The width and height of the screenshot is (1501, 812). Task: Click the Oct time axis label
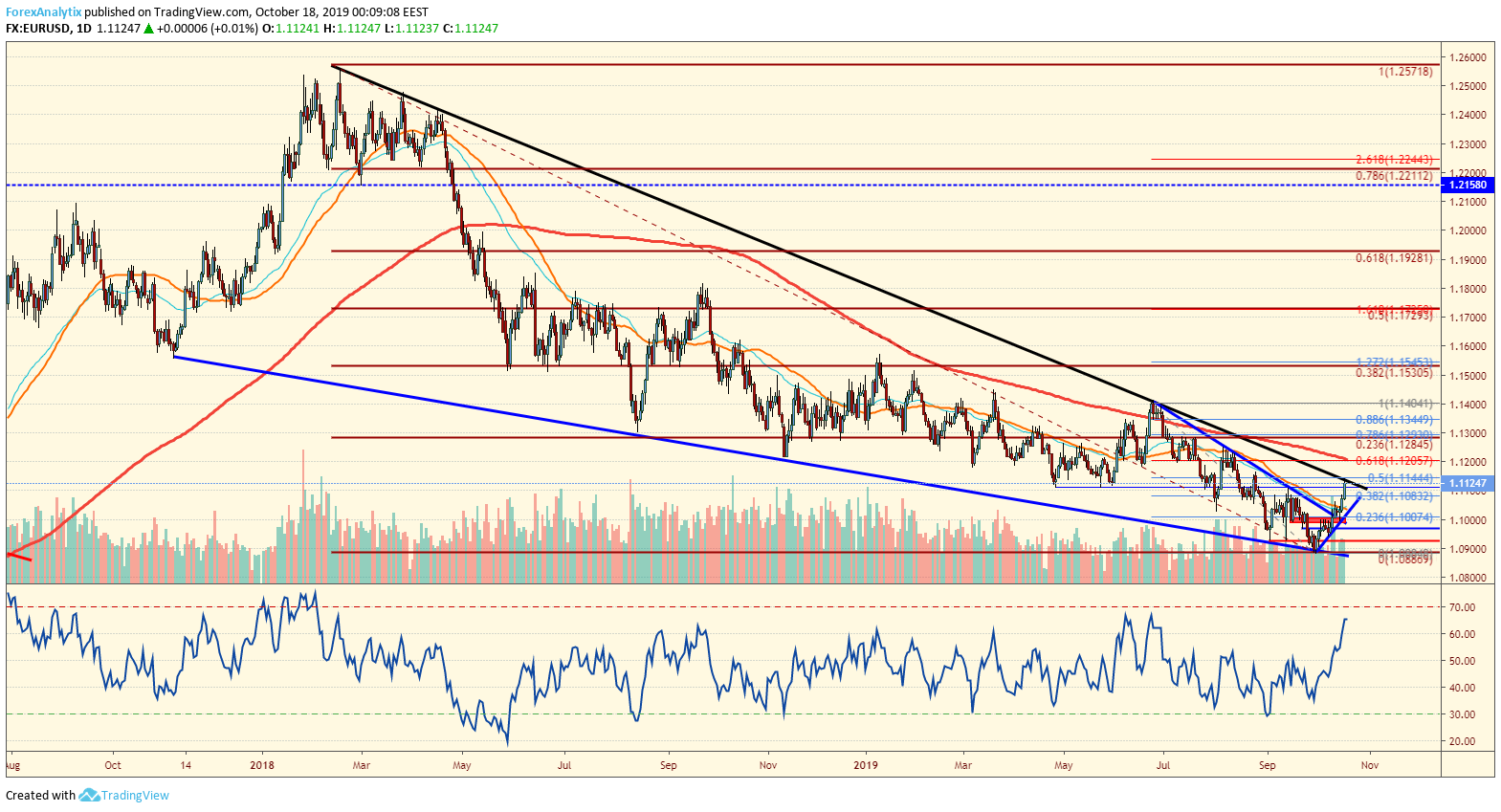(113, 765)
